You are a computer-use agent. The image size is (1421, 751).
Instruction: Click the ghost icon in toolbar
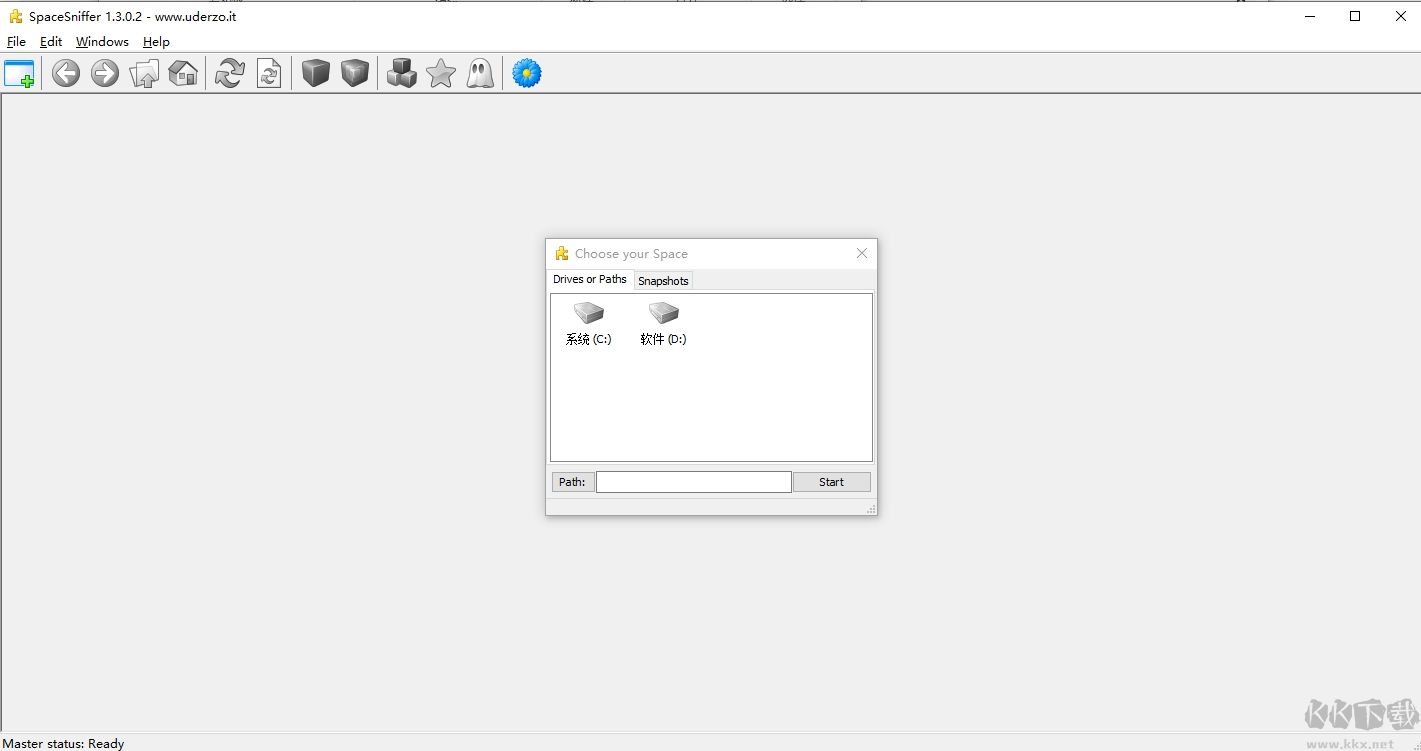click(x=480, y=74)
